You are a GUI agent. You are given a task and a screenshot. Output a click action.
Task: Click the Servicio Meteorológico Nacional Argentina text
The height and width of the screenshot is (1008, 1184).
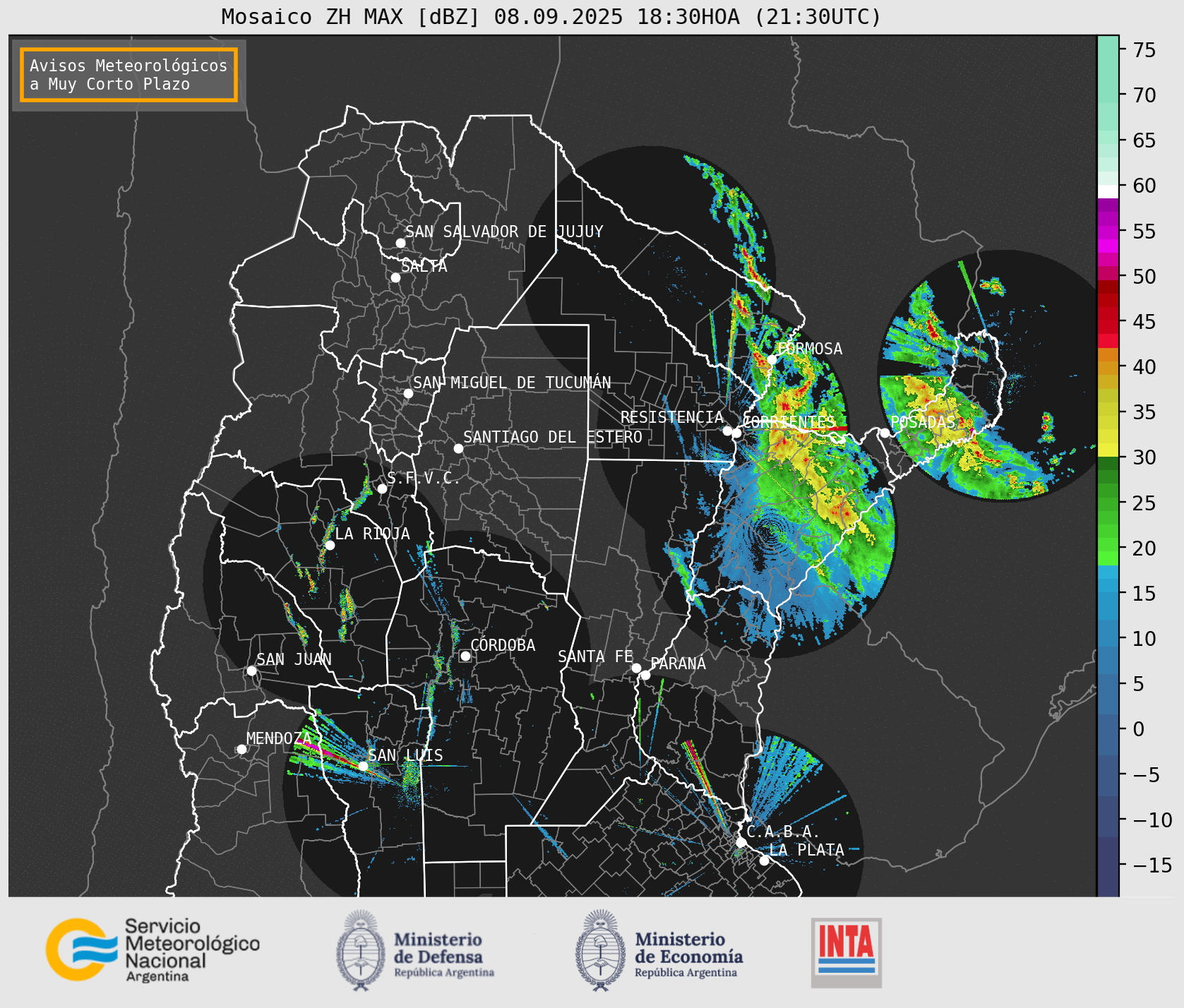tap(192, 950)
